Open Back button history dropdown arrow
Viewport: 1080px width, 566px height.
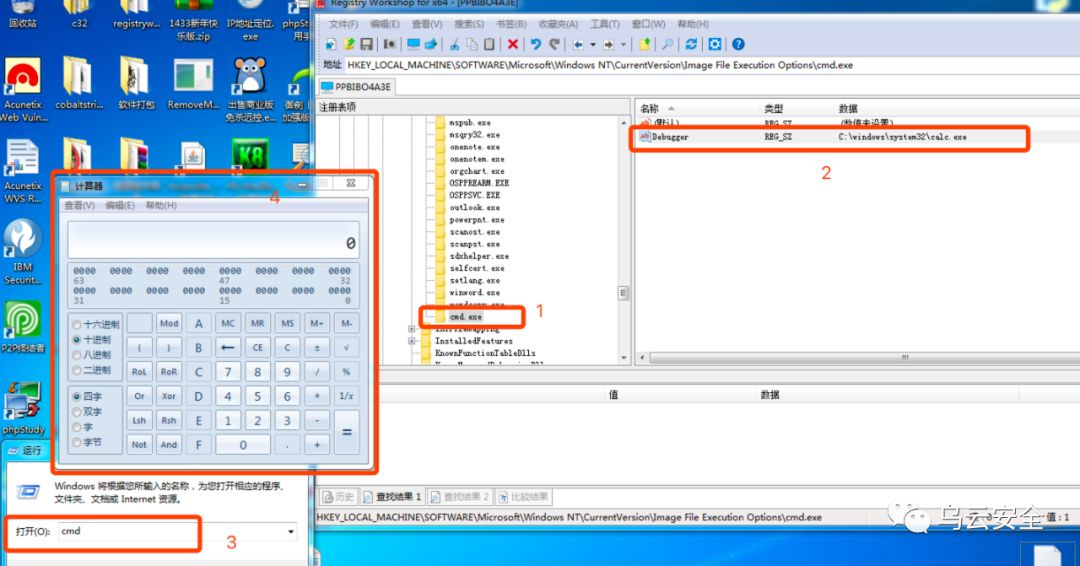(x=593, y=45)
